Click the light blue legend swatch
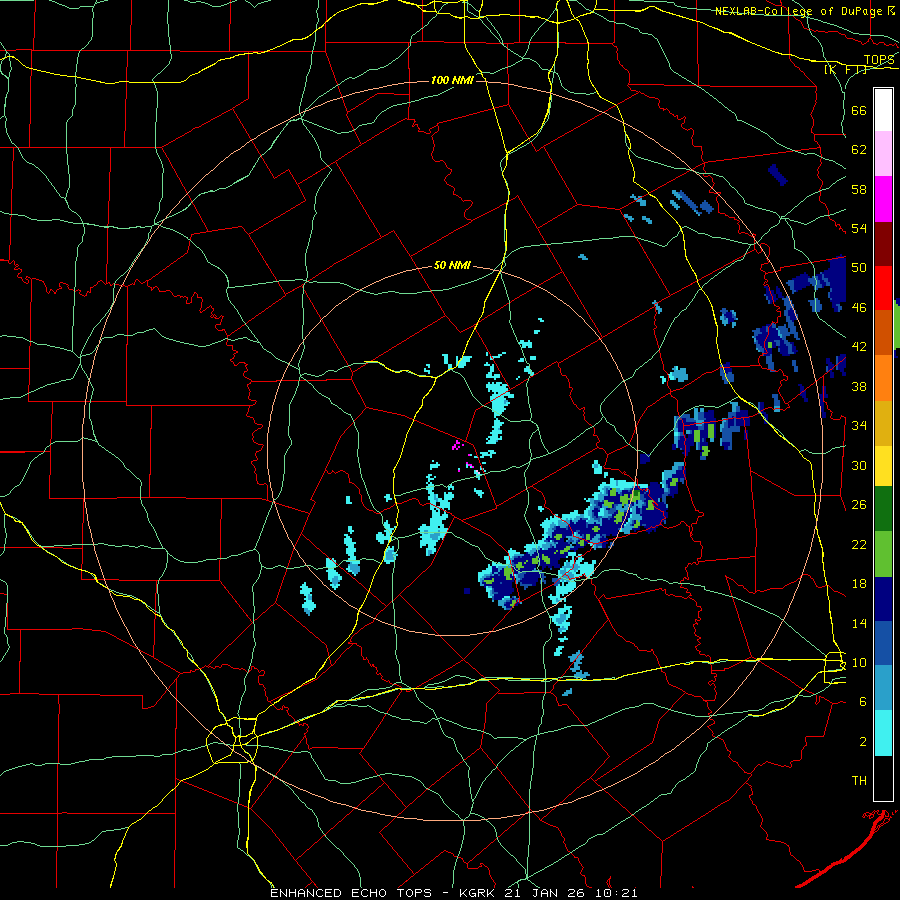Viewport: 900px width, 900px height. [x=883, y=688]
